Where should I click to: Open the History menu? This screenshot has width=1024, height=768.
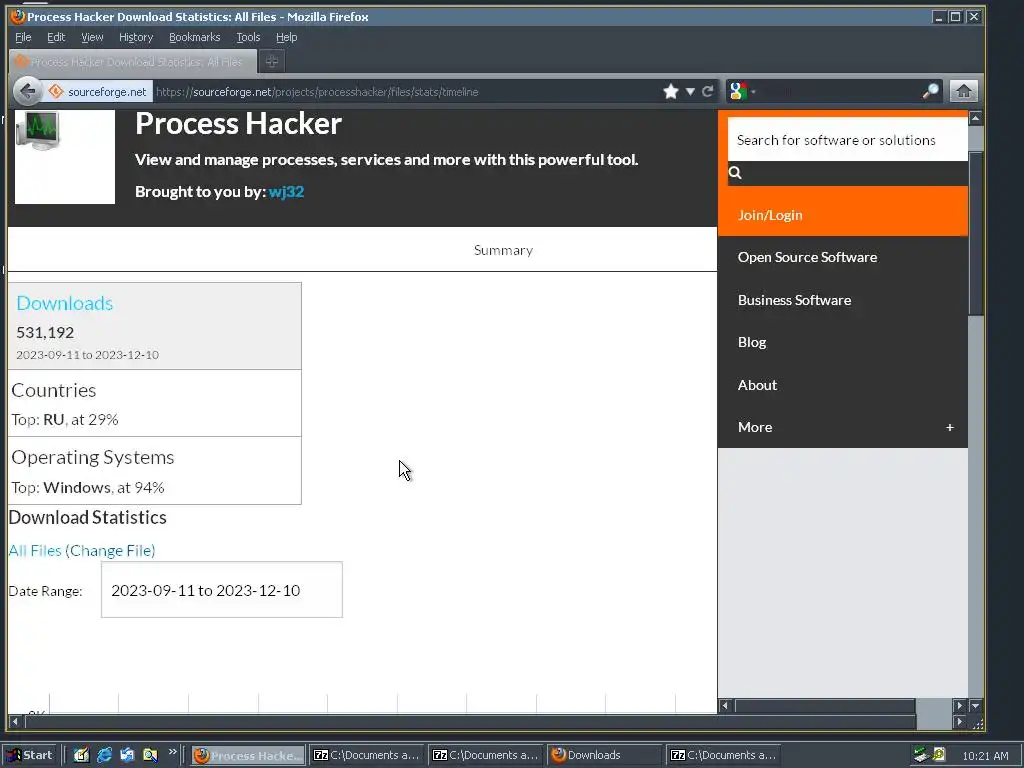tap(136, 37)
